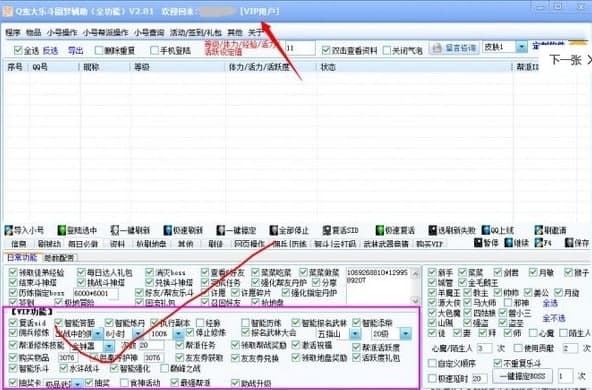Toggle the 智能强化 checkbox
This screenshot has height=390, width=592.
pos(114,368)
